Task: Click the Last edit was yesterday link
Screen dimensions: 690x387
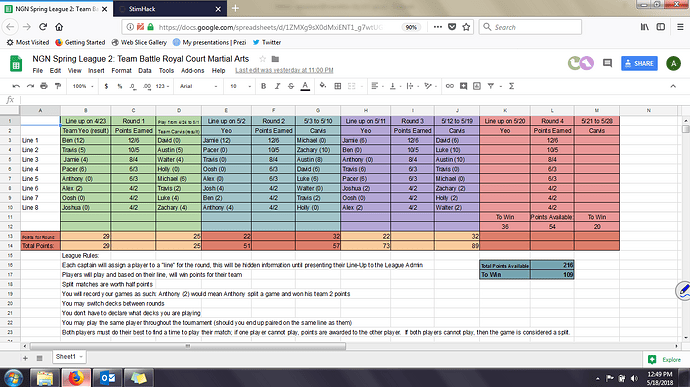Action: (284, 70)
